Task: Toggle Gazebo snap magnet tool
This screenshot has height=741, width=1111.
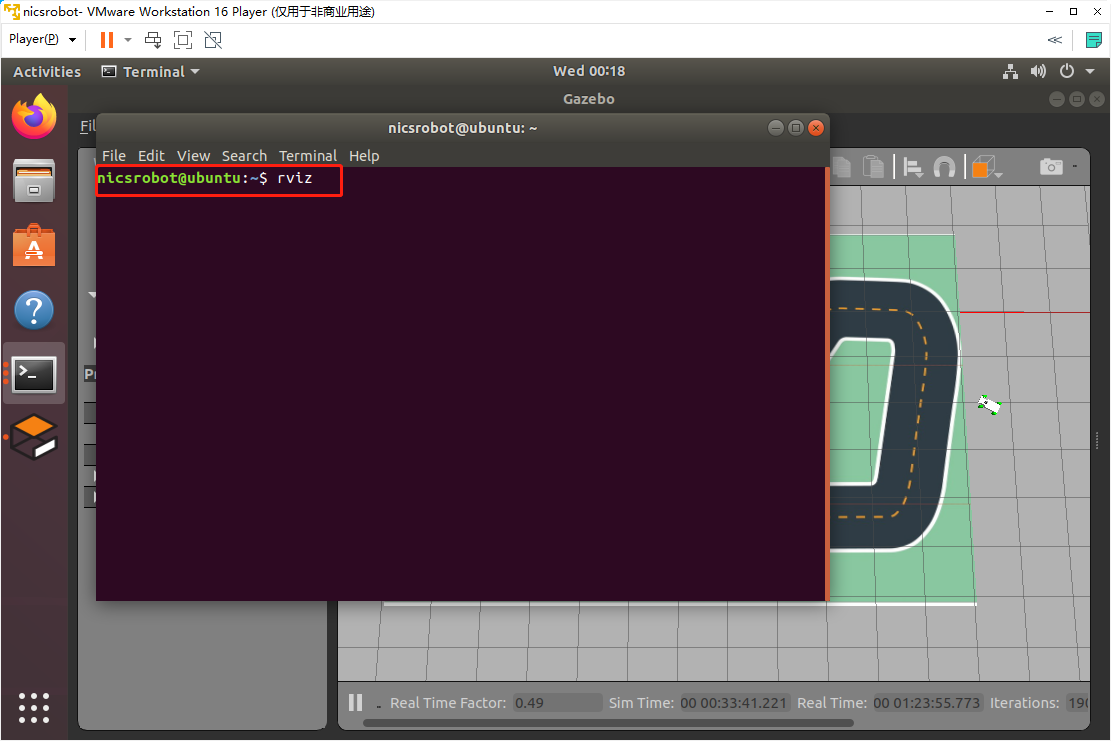Action: (x=944, y=167)
